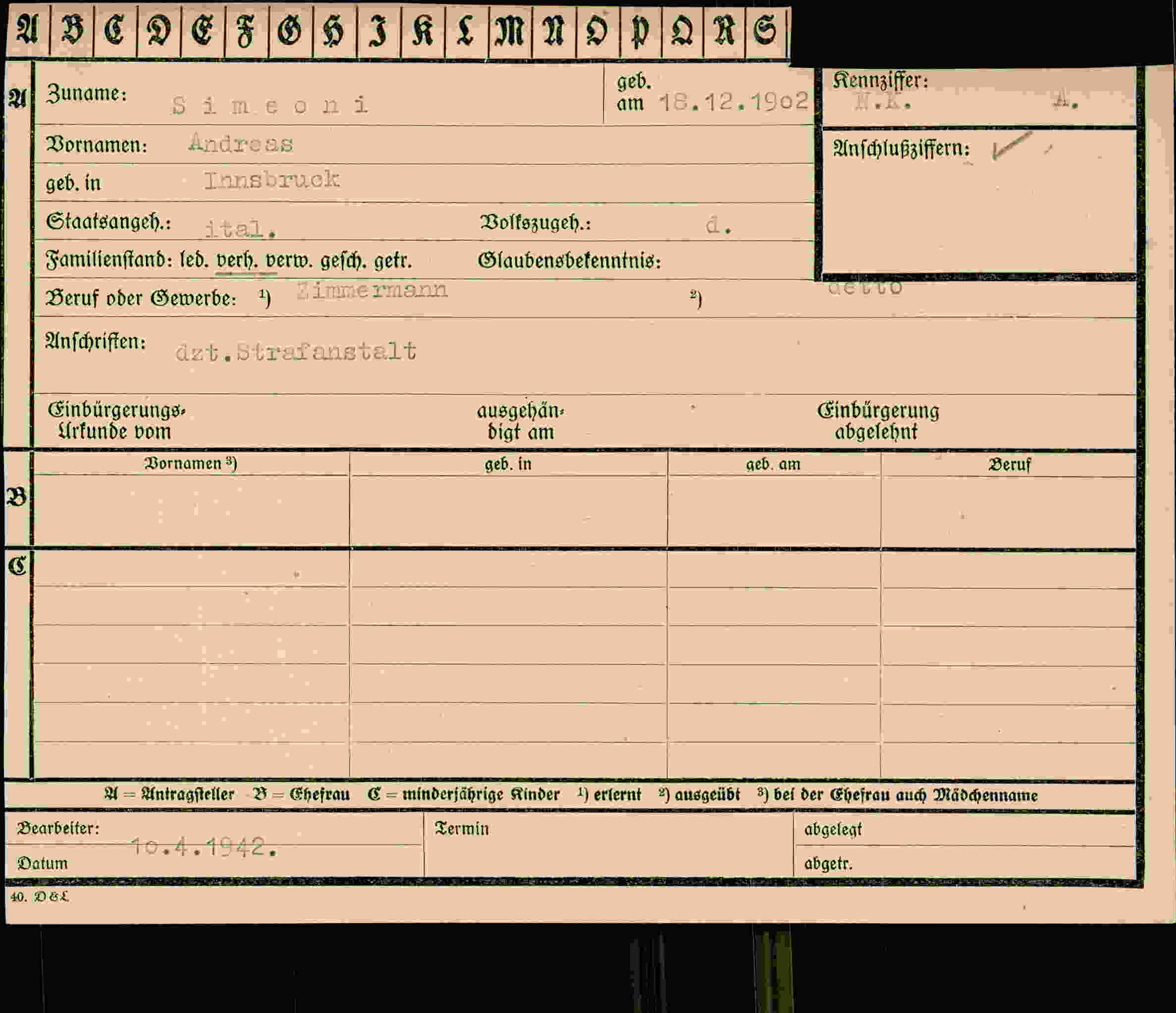Click the 'Beruf oder Gewerbe:' label

(141, 298)
